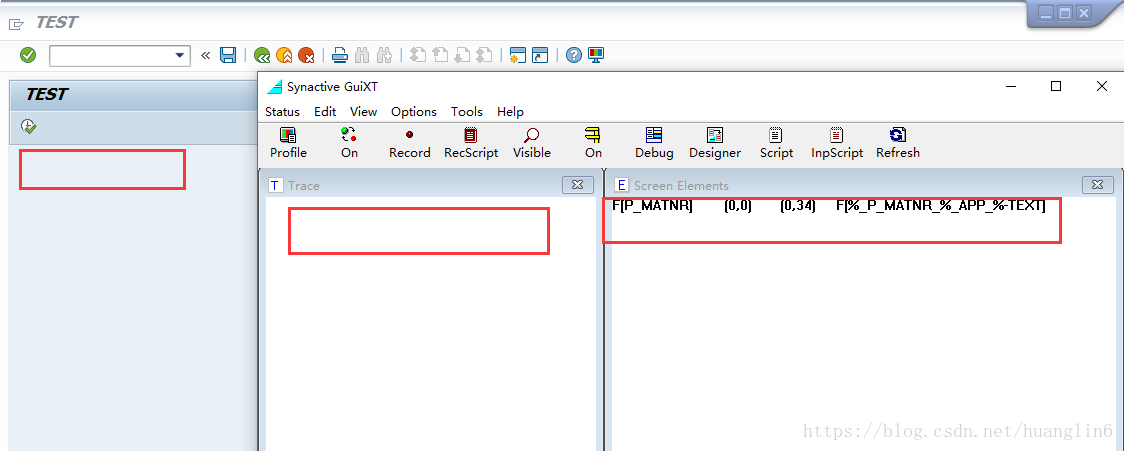
Task: Click the E icon of Screen Elements
Action: tap(621, 186)
